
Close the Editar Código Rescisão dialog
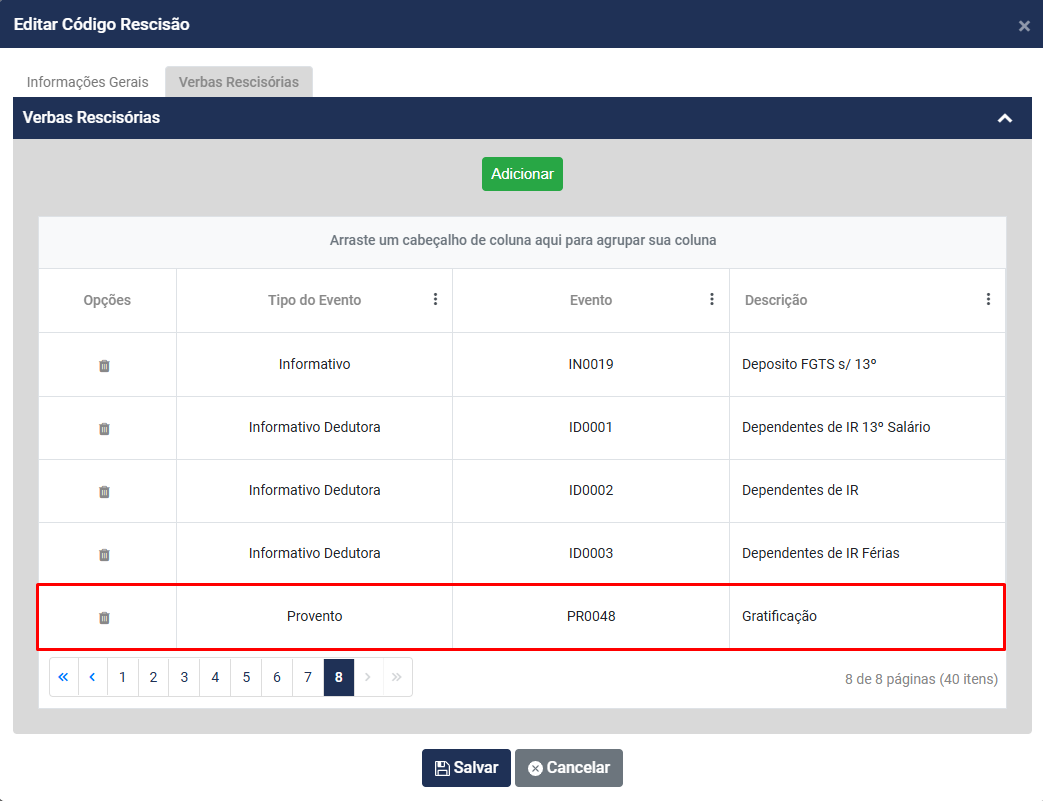click(x=1023, y=26)
